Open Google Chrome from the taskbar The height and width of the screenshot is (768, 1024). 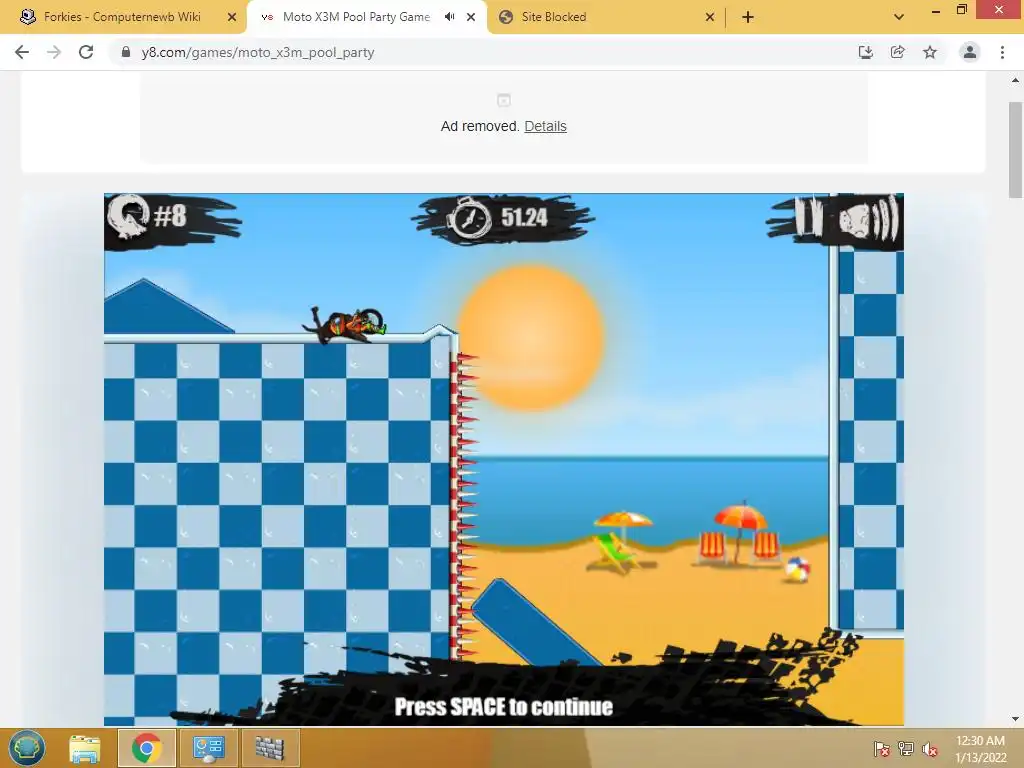(146, 748)
